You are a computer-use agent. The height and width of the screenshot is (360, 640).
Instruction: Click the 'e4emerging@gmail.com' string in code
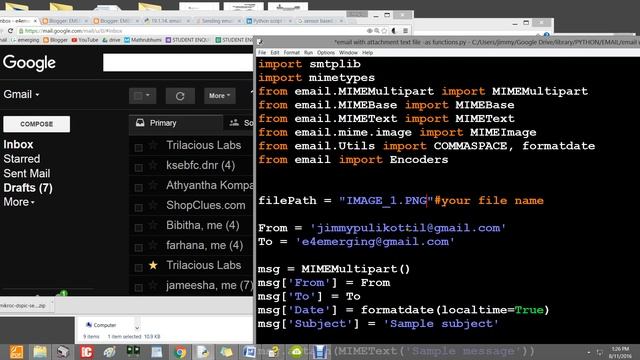coord(375,242)
